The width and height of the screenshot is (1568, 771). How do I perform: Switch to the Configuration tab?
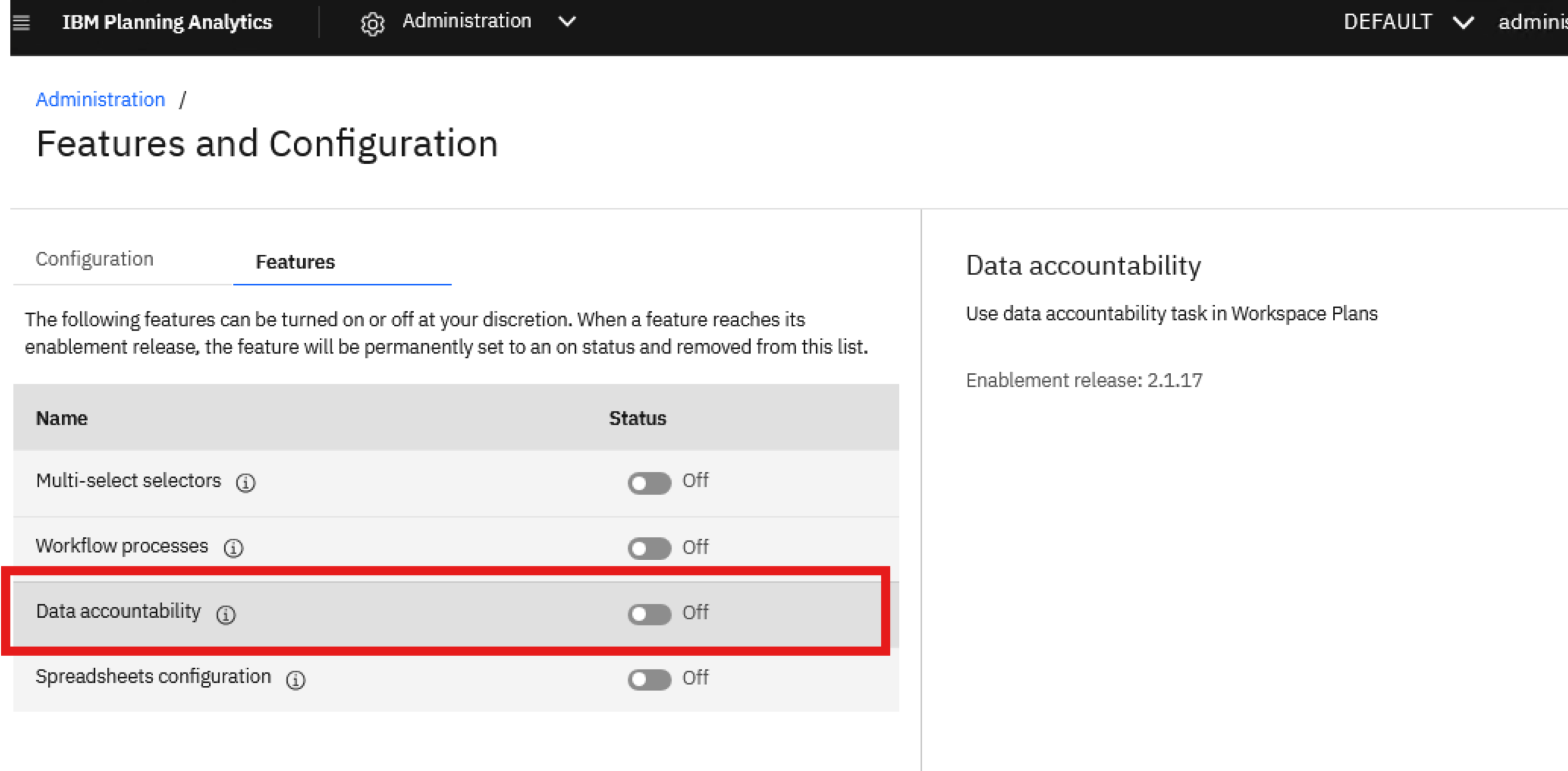pos(94,259)
